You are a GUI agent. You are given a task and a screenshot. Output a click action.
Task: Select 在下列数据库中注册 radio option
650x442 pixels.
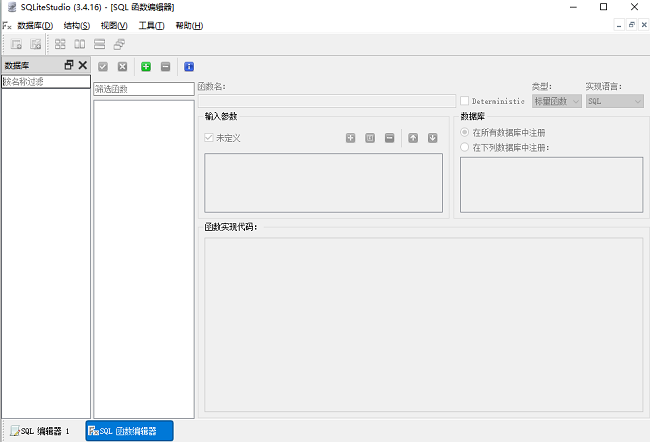tap(465, 147)
